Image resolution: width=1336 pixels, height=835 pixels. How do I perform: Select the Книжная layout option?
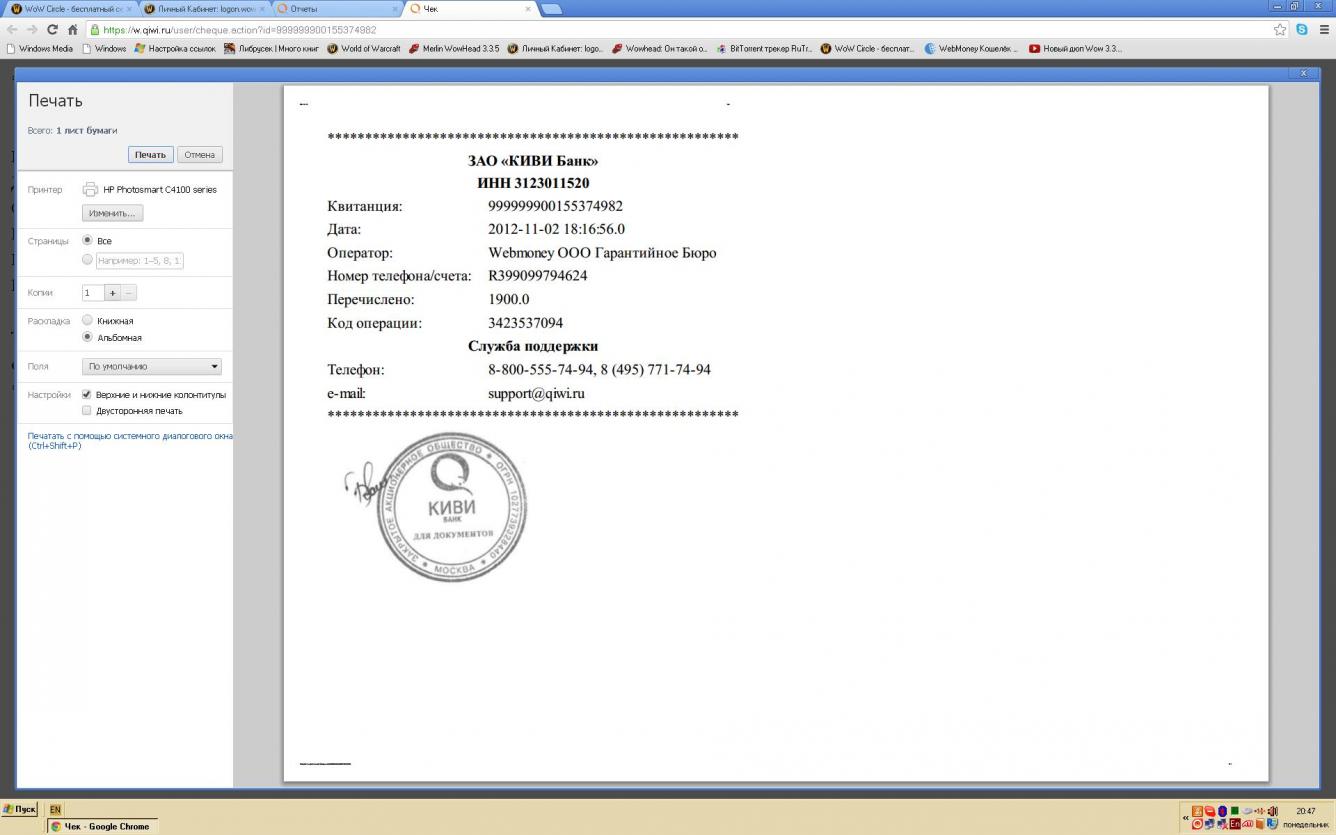[87, 321]
